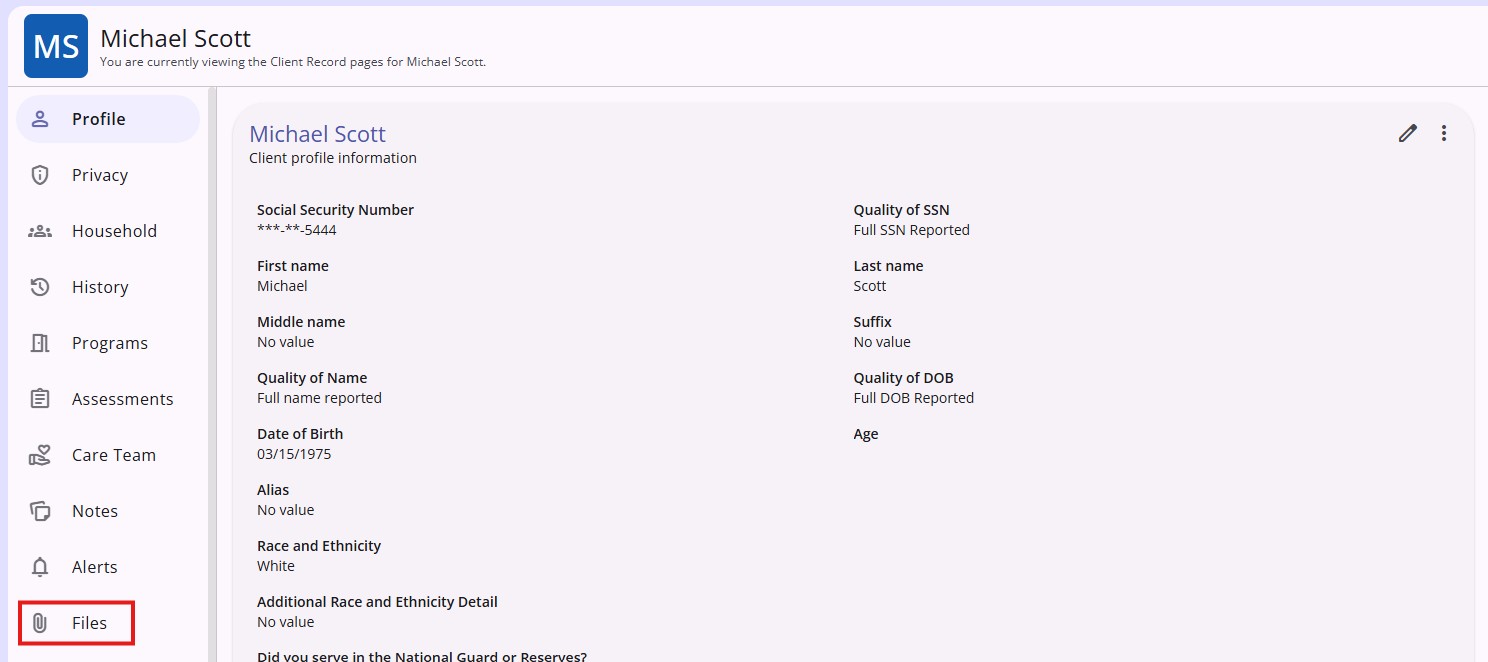
Task: Click the sidebar vertical scrollbar
Action: point(212,374)
